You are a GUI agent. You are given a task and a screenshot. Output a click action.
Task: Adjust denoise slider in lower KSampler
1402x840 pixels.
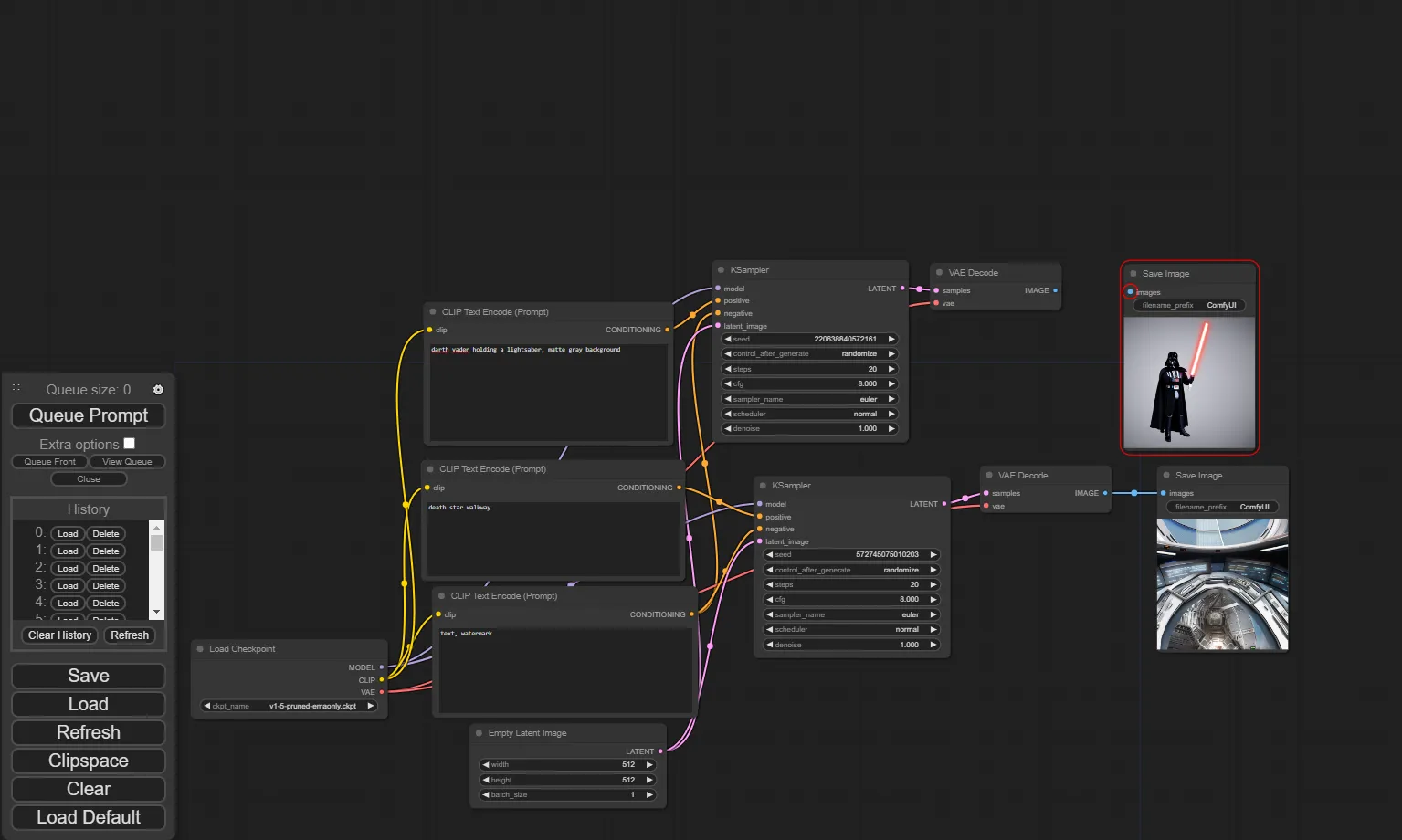851,645
